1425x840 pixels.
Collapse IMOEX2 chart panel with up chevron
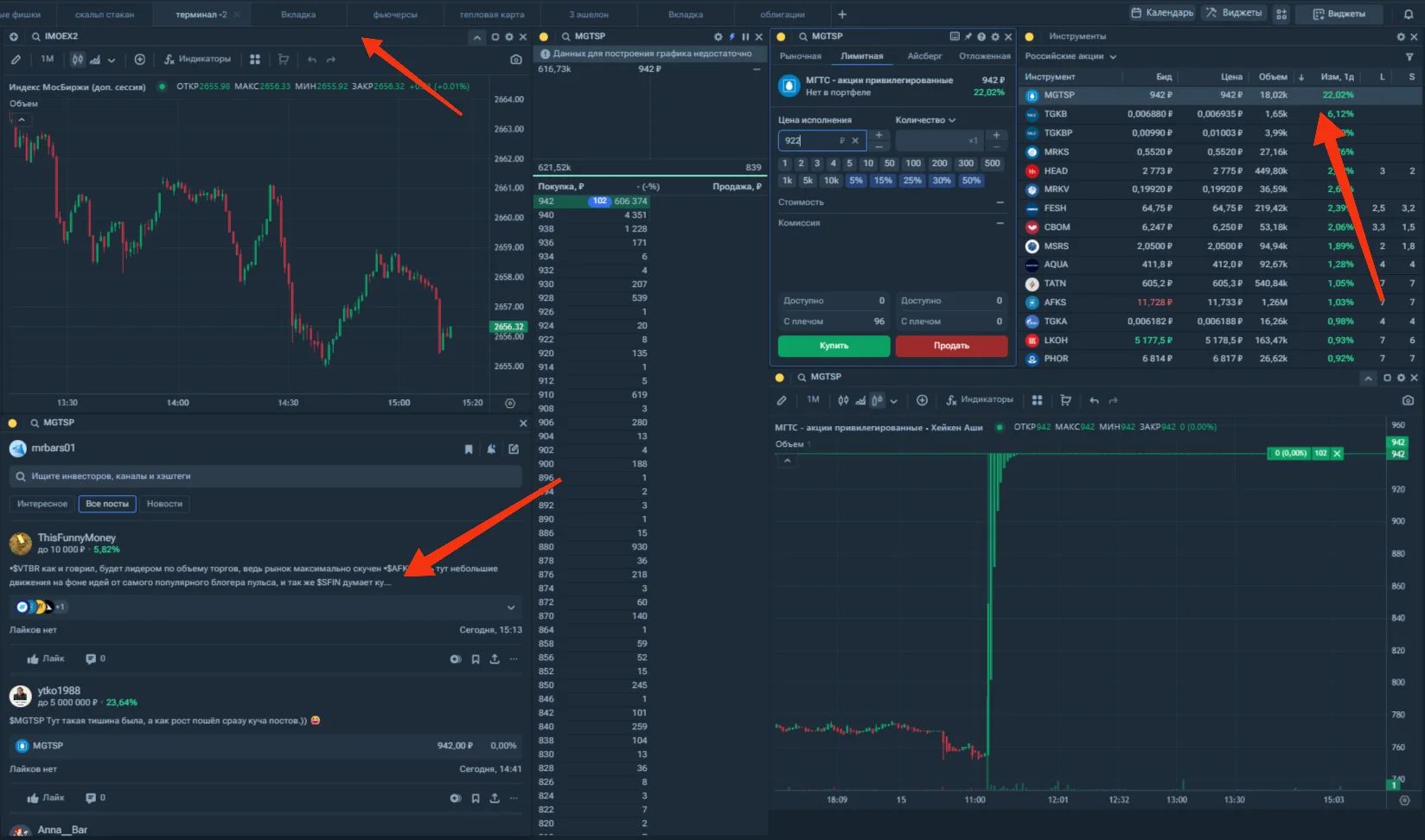(x=477, y=37)
